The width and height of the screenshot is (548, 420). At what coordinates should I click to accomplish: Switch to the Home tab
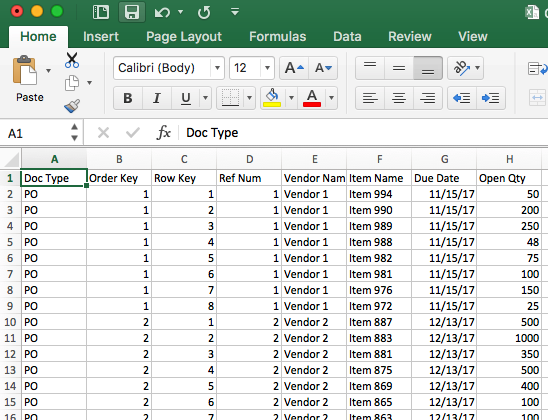coord(38,37)
